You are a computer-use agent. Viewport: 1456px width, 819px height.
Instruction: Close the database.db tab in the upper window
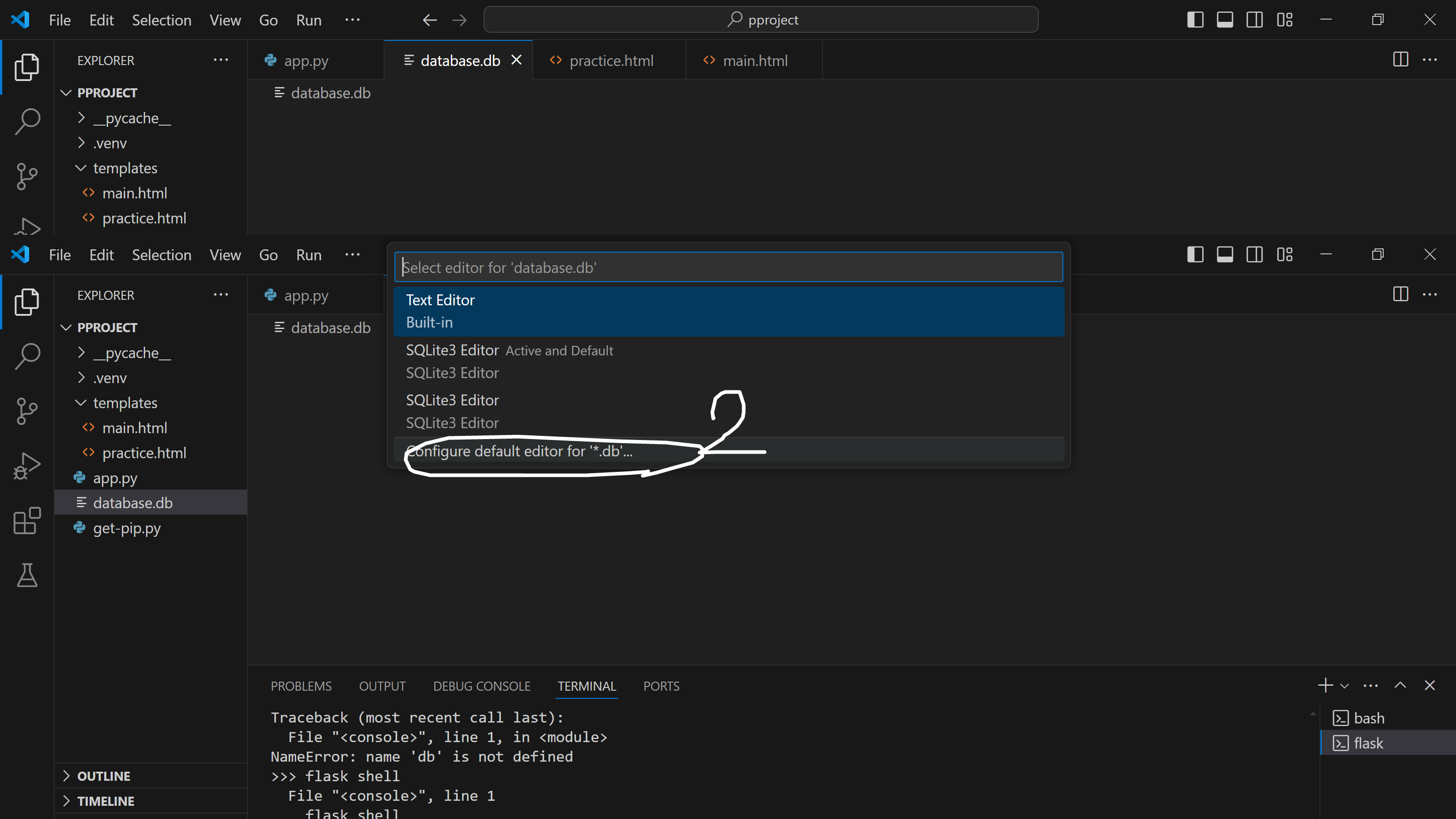coord(516,60)
